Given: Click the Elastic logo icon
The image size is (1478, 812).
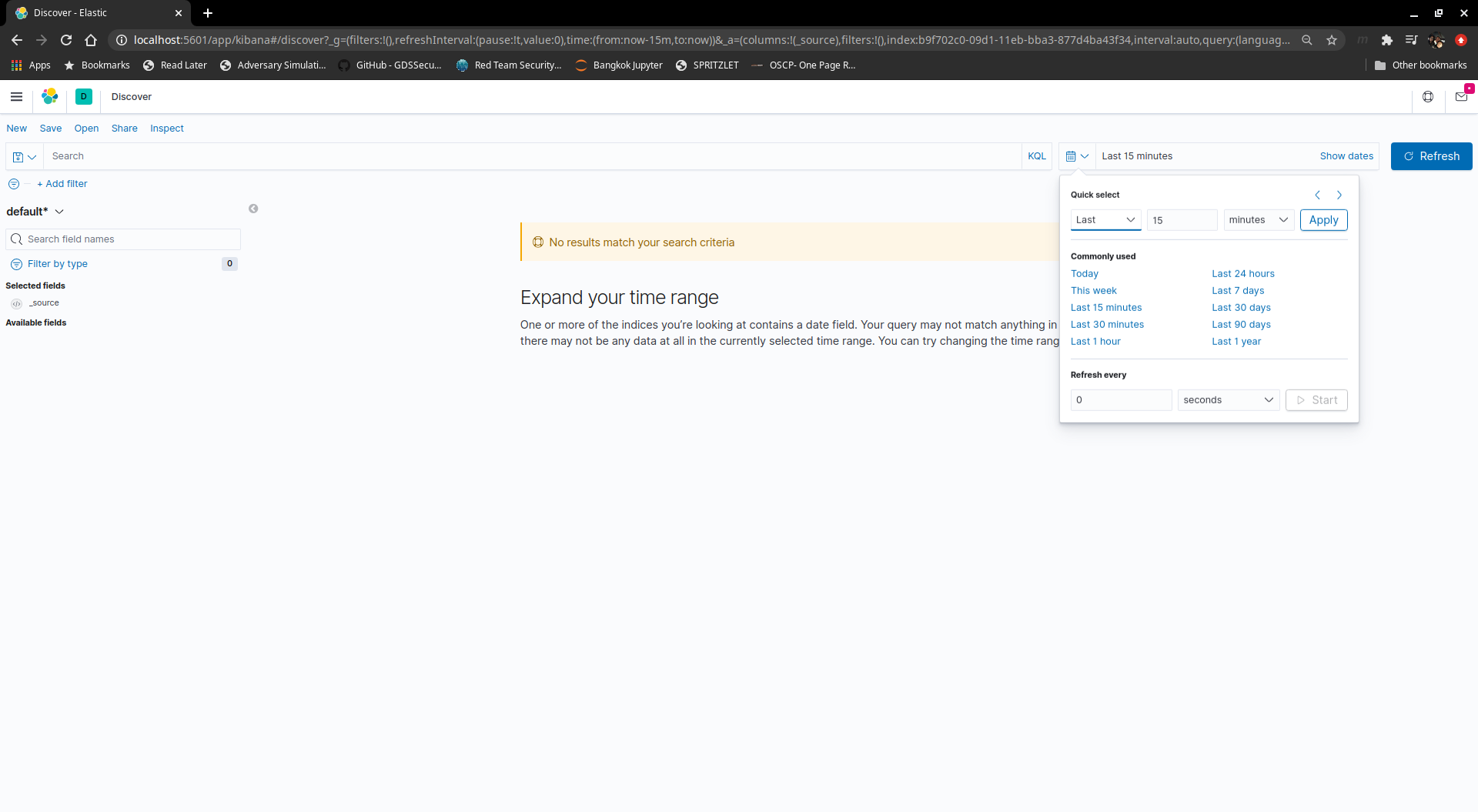Looking at the screenshot, I should pyautogui.click(x=50, y=96).
